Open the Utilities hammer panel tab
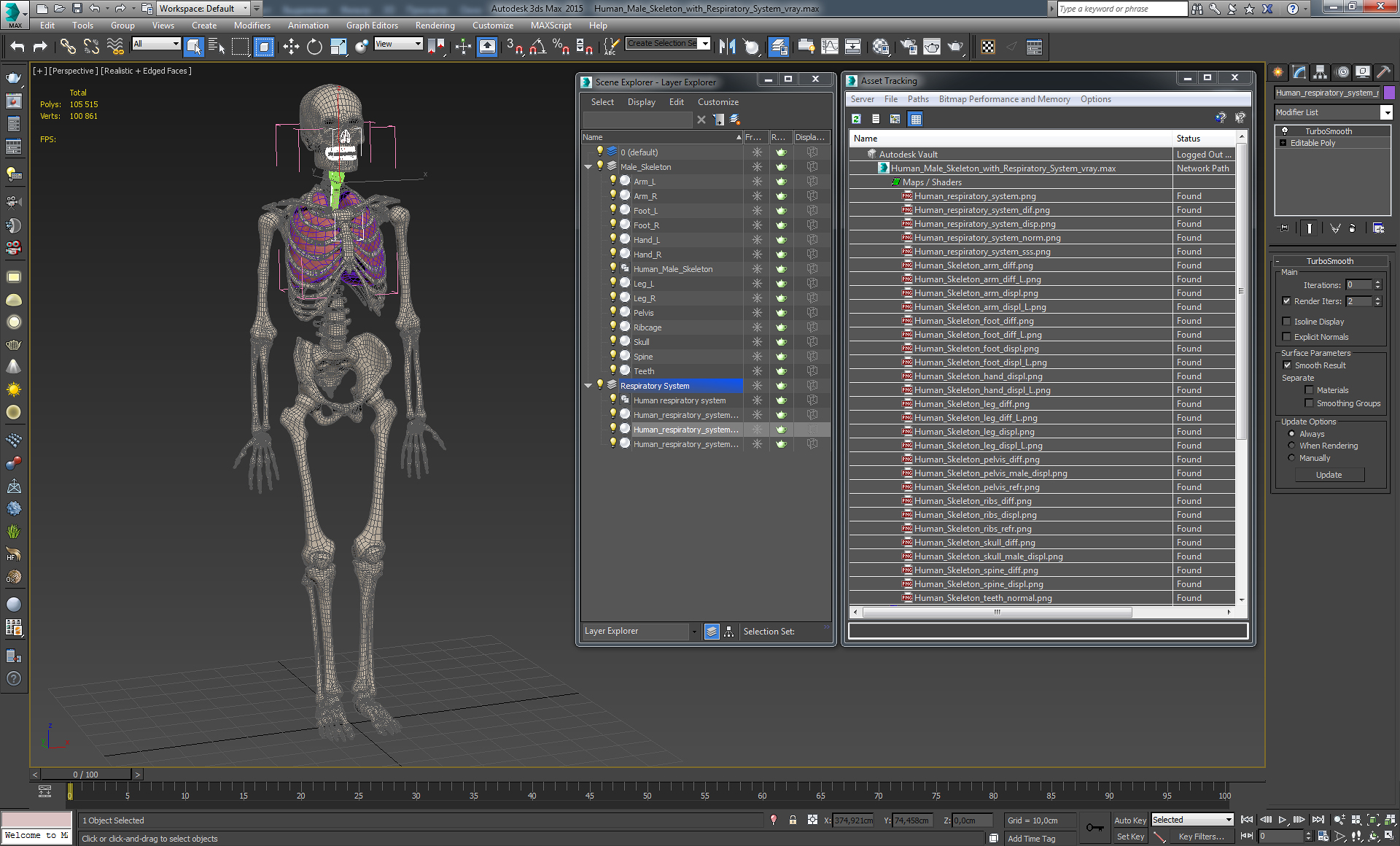The height and width of the screenshot is (846, 1400). (x=1383, y=71)
